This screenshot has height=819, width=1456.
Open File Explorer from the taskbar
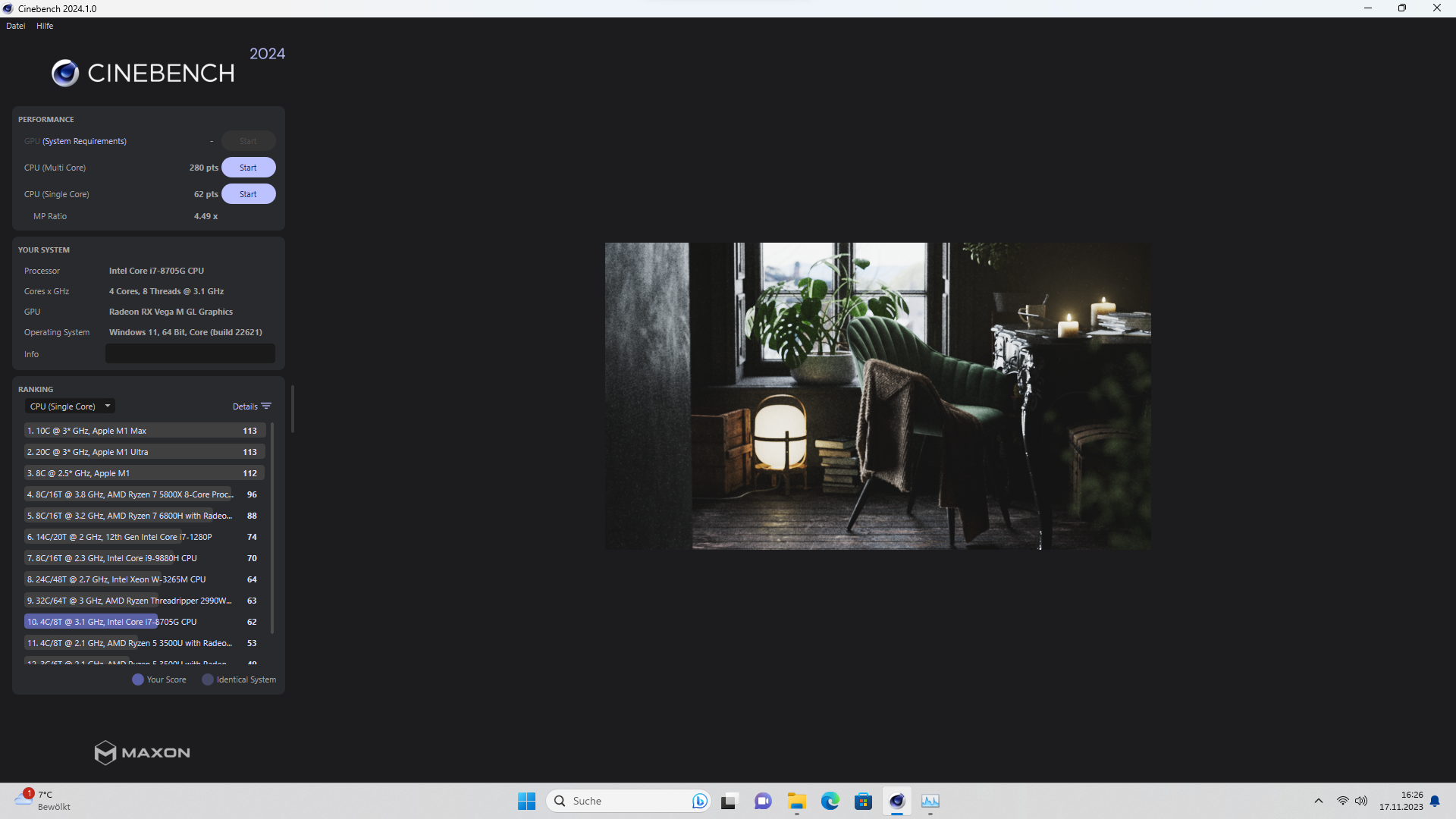796,801
